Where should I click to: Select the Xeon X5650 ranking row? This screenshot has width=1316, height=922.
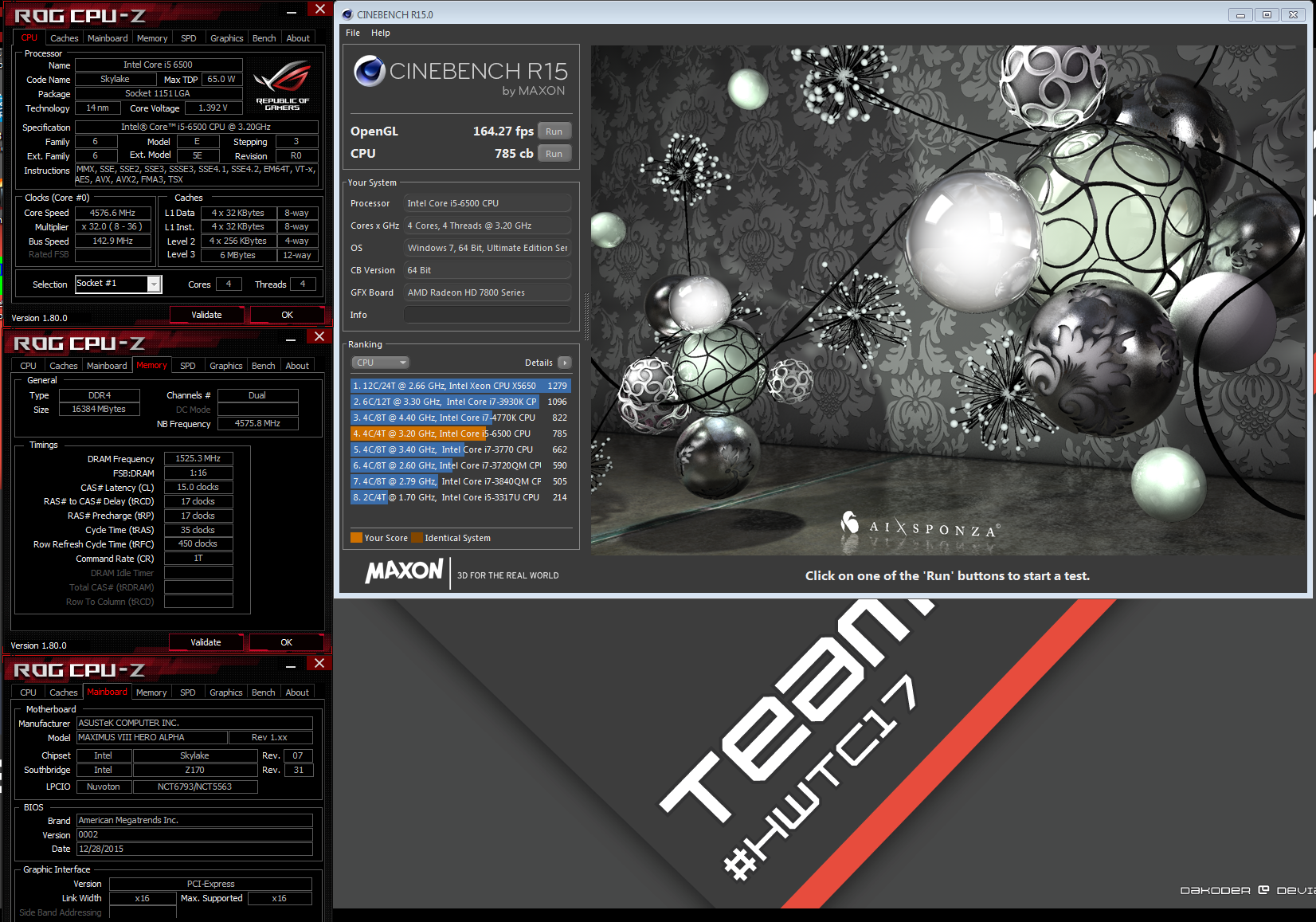(460, 386)
